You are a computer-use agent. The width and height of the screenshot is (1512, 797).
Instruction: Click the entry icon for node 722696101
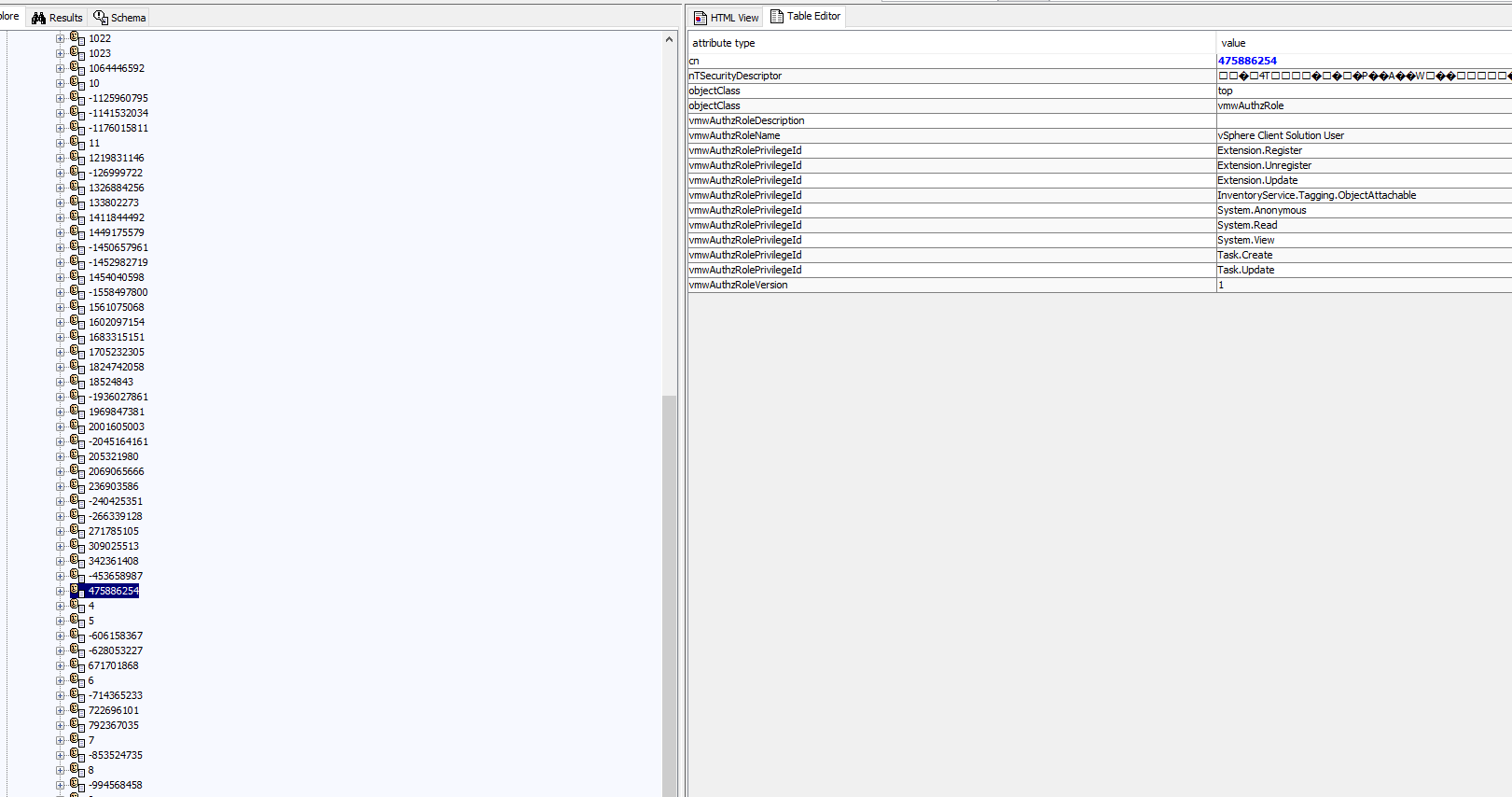click(x=77, y=710)
